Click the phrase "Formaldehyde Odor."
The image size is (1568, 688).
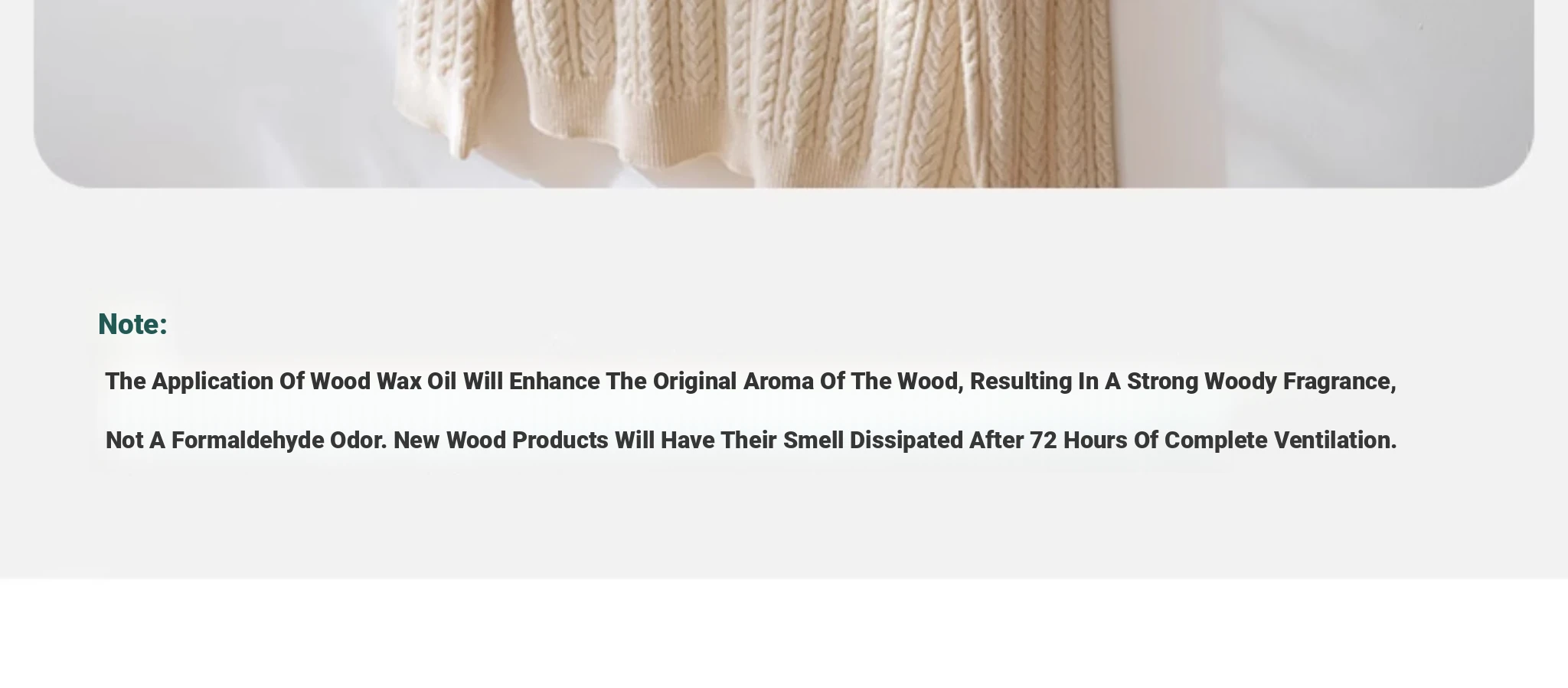point(279,440)
